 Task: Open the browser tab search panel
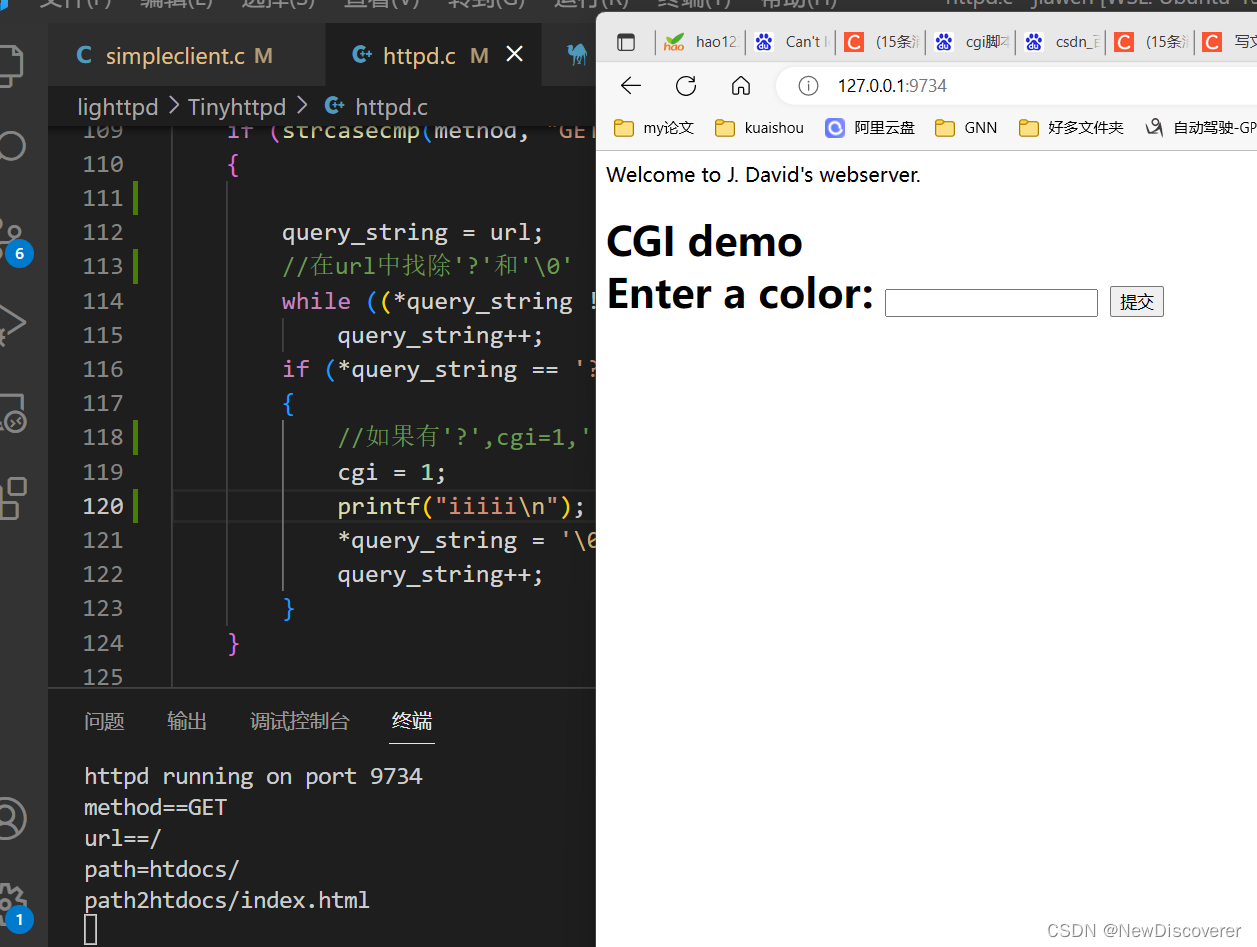(x=626, y=42)
